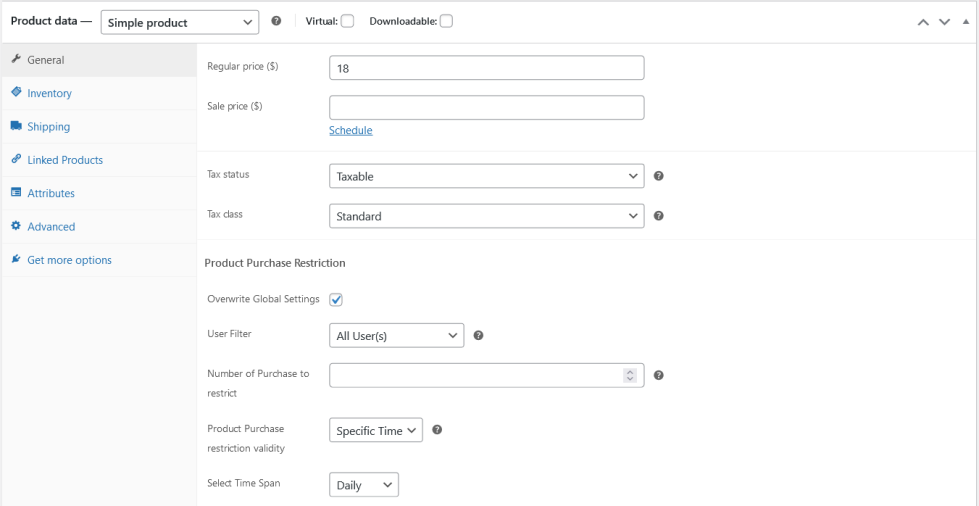The width and height of the screenshot is (979, 506).
Task: Switch to the Inventory tab
Action: pos(49,93)
